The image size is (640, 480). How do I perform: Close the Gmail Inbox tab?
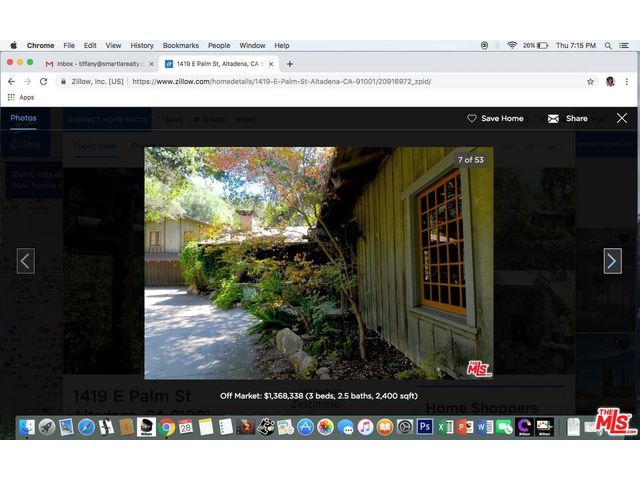pyautogui.click(x=151, y=64)
